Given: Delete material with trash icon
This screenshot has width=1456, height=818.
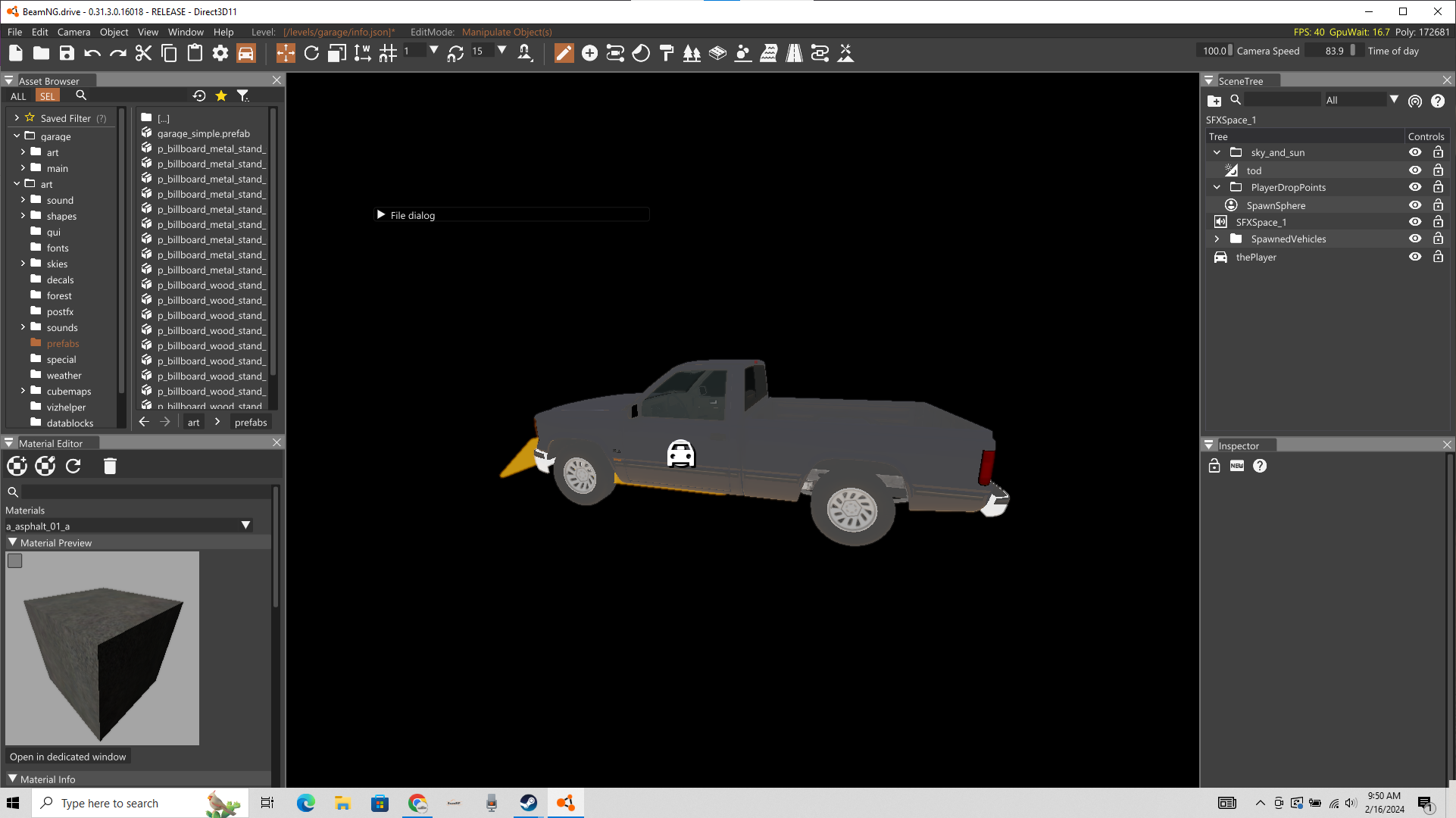Looking at the screenshot, I should point(110,466).
